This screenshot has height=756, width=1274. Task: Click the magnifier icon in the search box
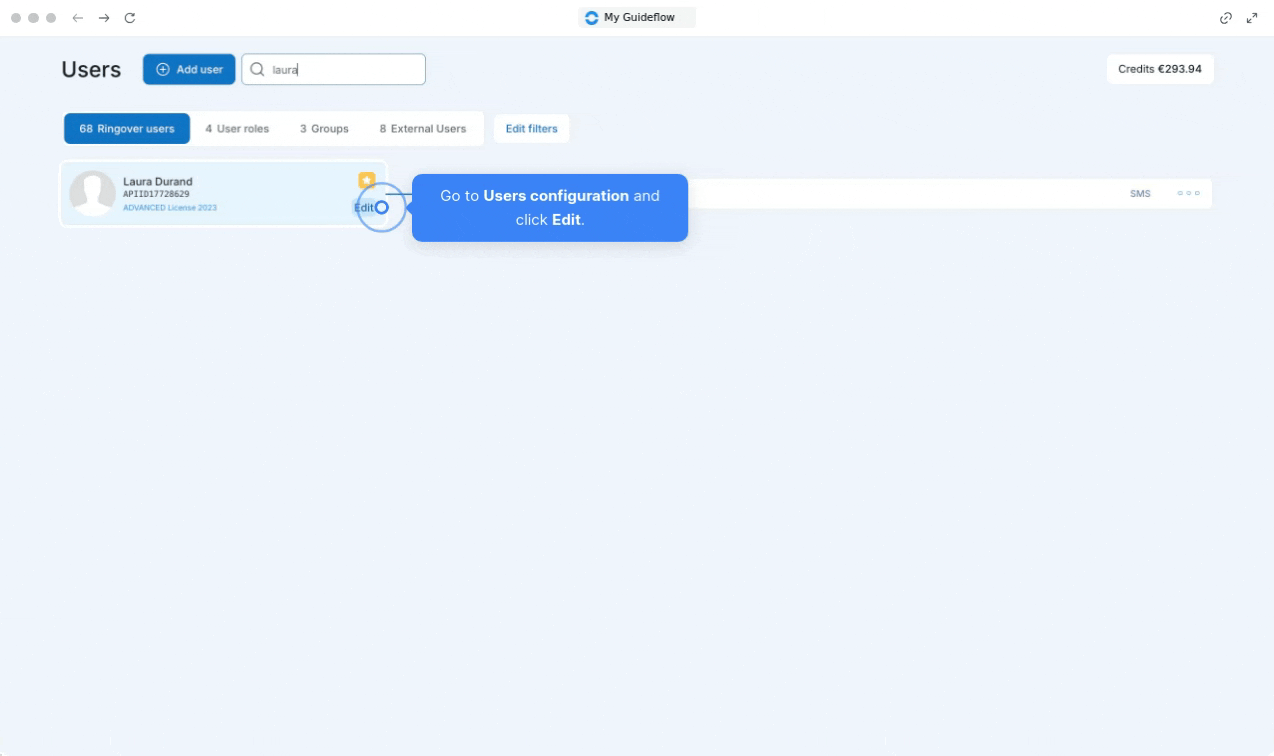[257, 70]
